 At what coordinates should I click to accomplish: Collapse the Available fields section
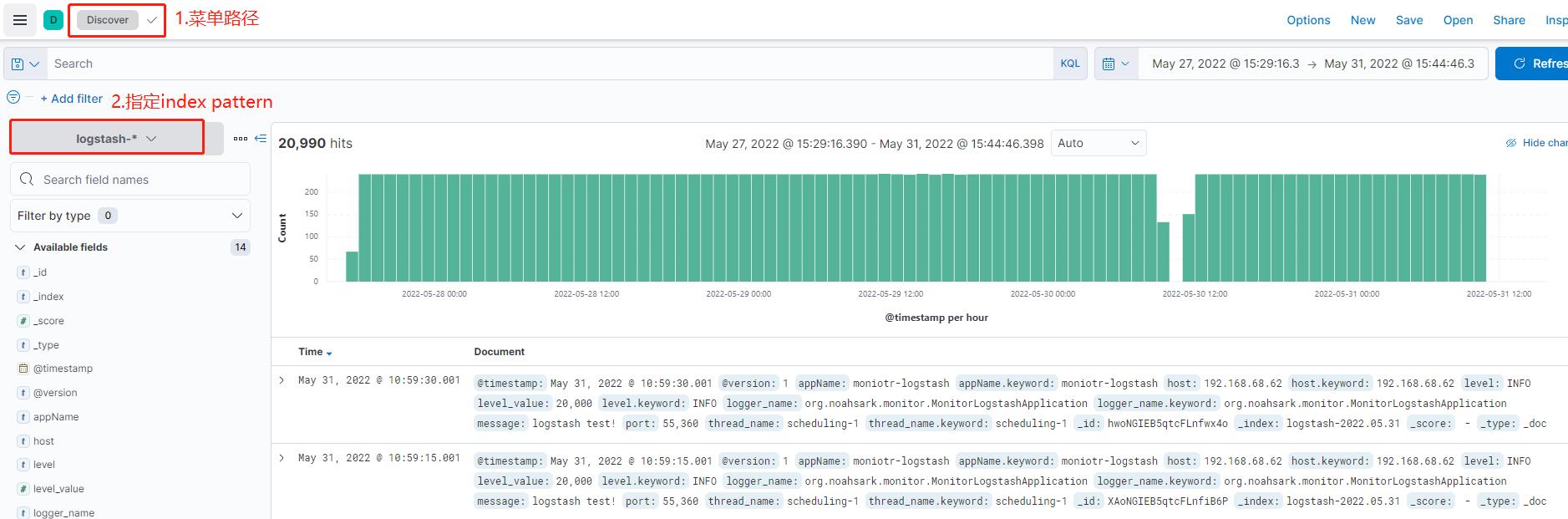(20, 247)
